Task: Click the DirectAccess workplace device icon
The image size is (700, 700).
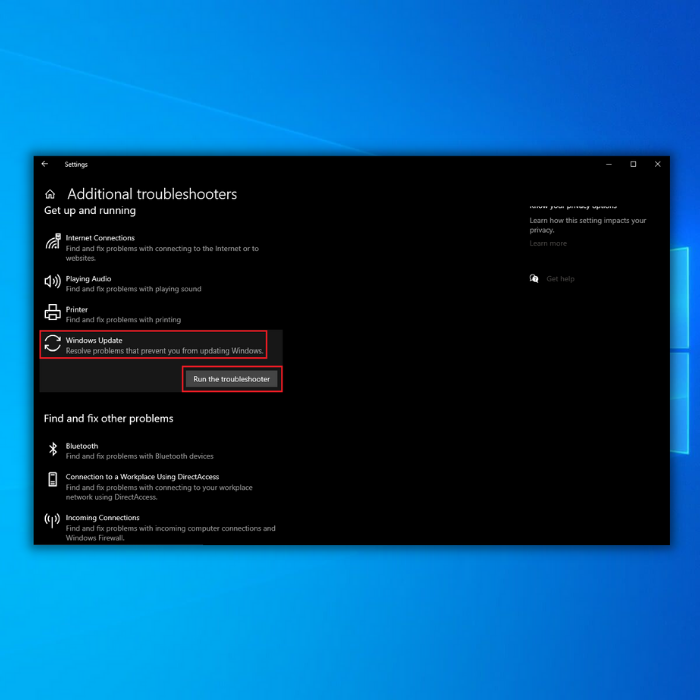Action: (53, 479)
